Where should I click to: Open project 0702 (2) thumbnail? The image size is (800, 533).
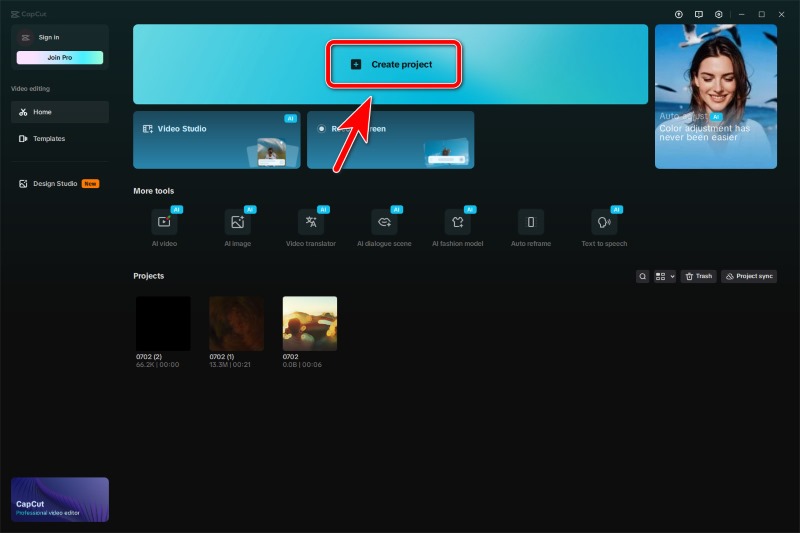(163, 323)
